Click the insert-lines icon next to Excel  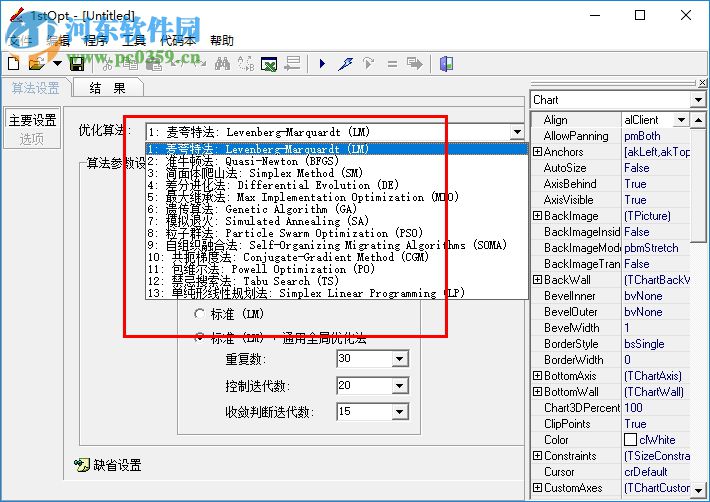[x=293, y=64]
